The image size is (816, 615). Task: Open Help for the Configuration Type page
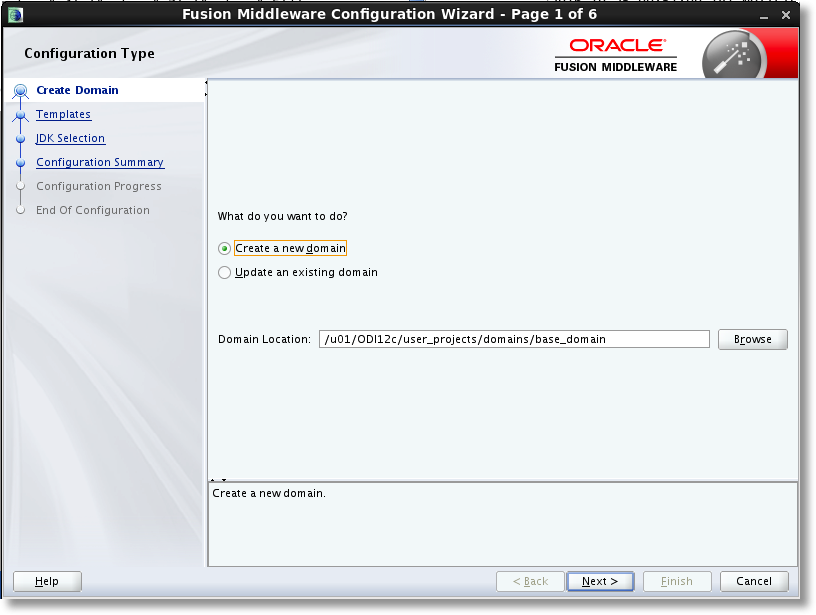tap(46, 581)
